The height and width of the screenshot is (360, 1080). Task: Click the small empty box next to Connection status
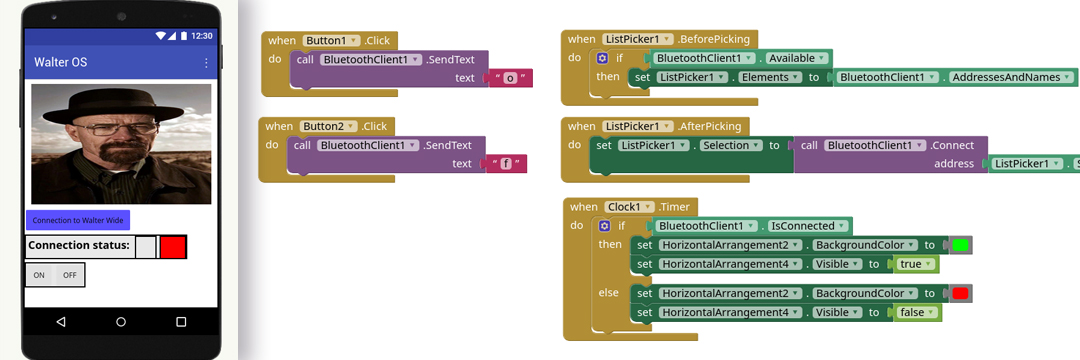[x=145, y=247]
